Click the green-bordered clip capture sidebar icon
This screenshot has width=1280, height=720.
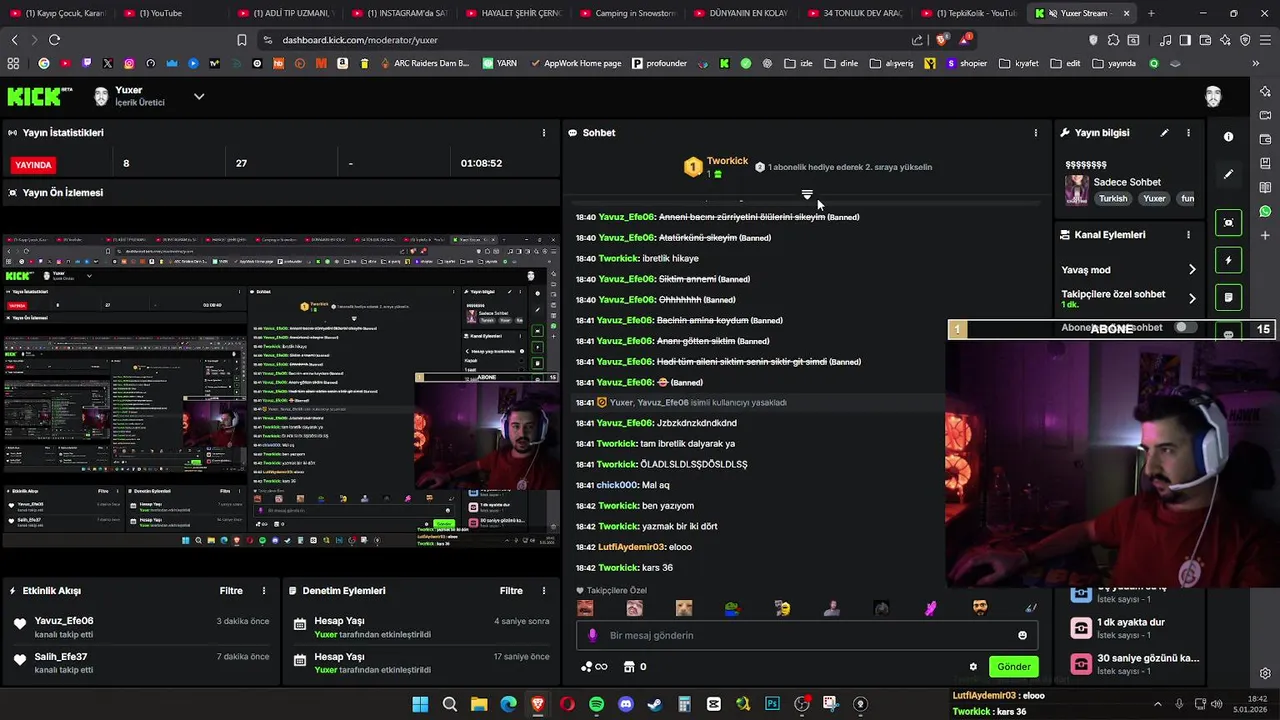click(1229, 222)
